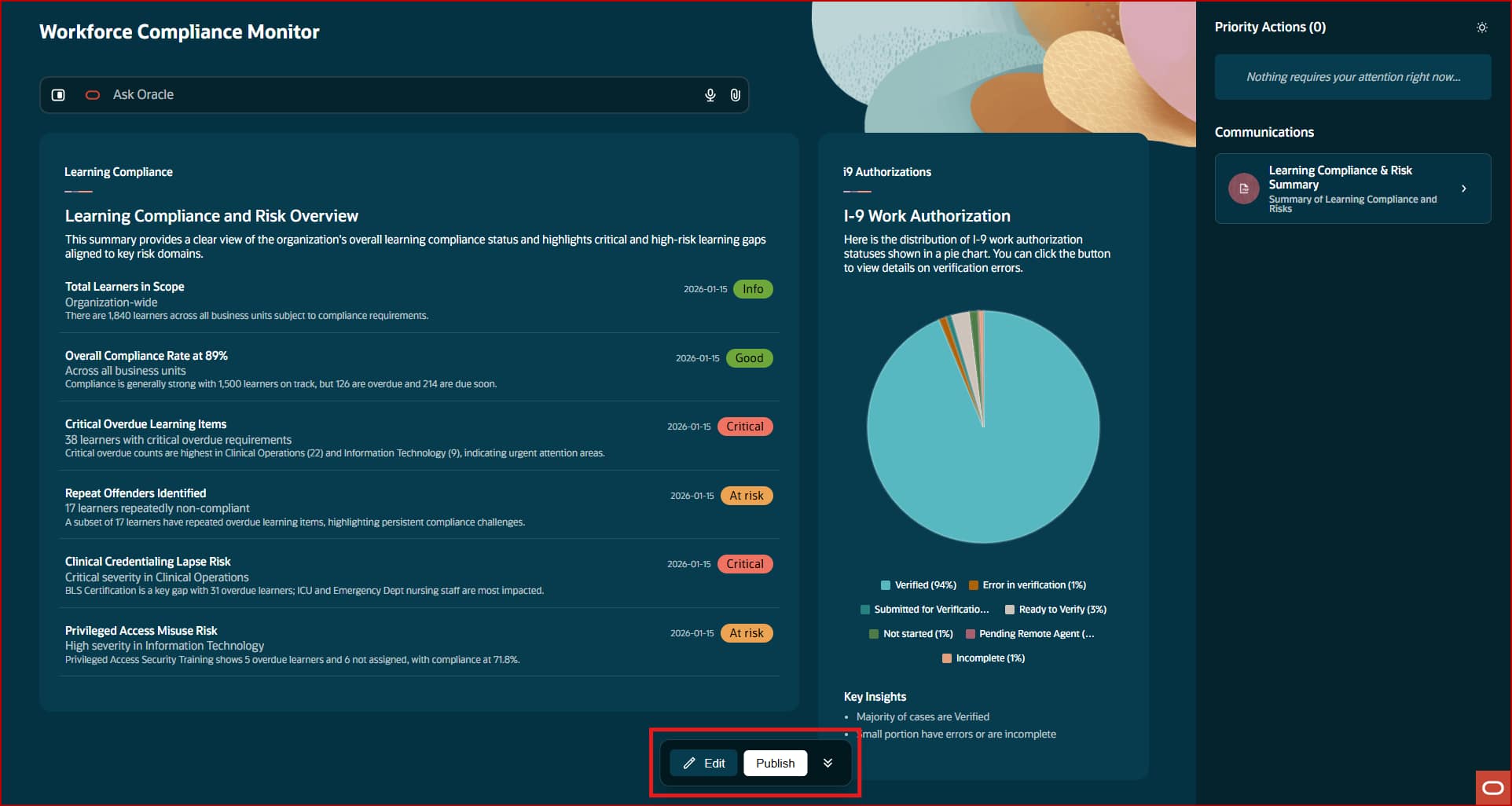1512x806 pixels.
Task: Click Nothing requires your attention message
Action: pyautogui.click(x=1353, y=77)
